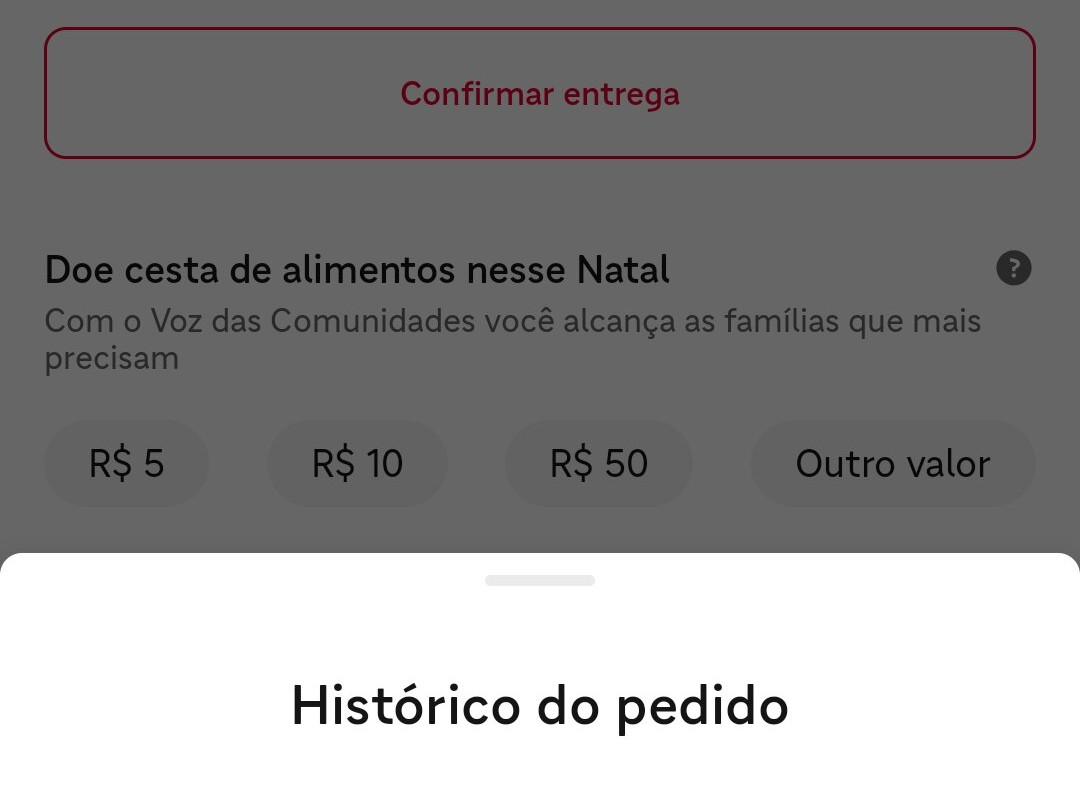The height and width of the screenshot is (808, 1080).
Task: Show info about the Natal food donation
Action: [1013, 269]
